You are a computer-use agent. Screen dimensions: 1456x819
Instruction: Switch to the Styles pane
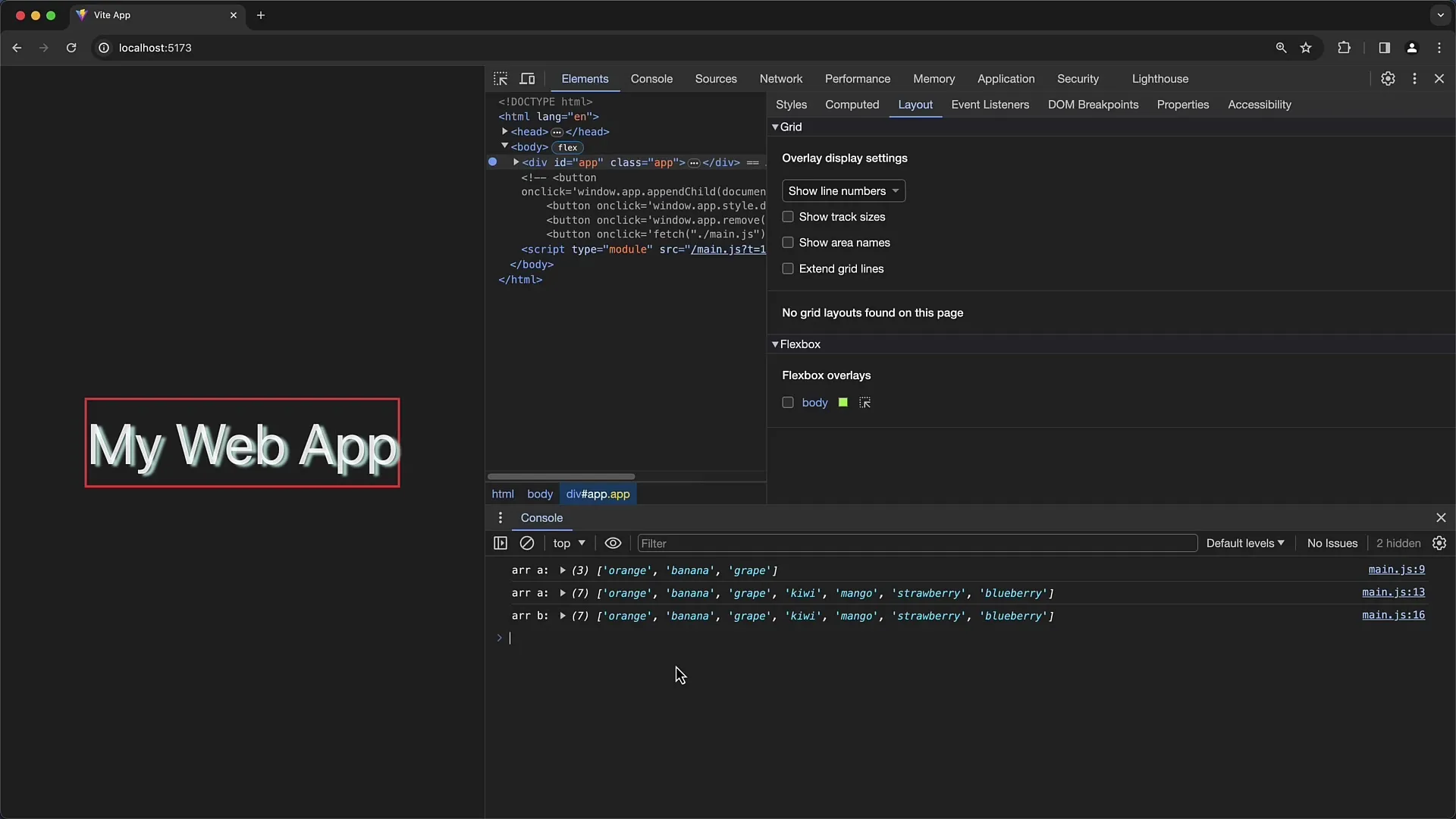coord(791,105)
